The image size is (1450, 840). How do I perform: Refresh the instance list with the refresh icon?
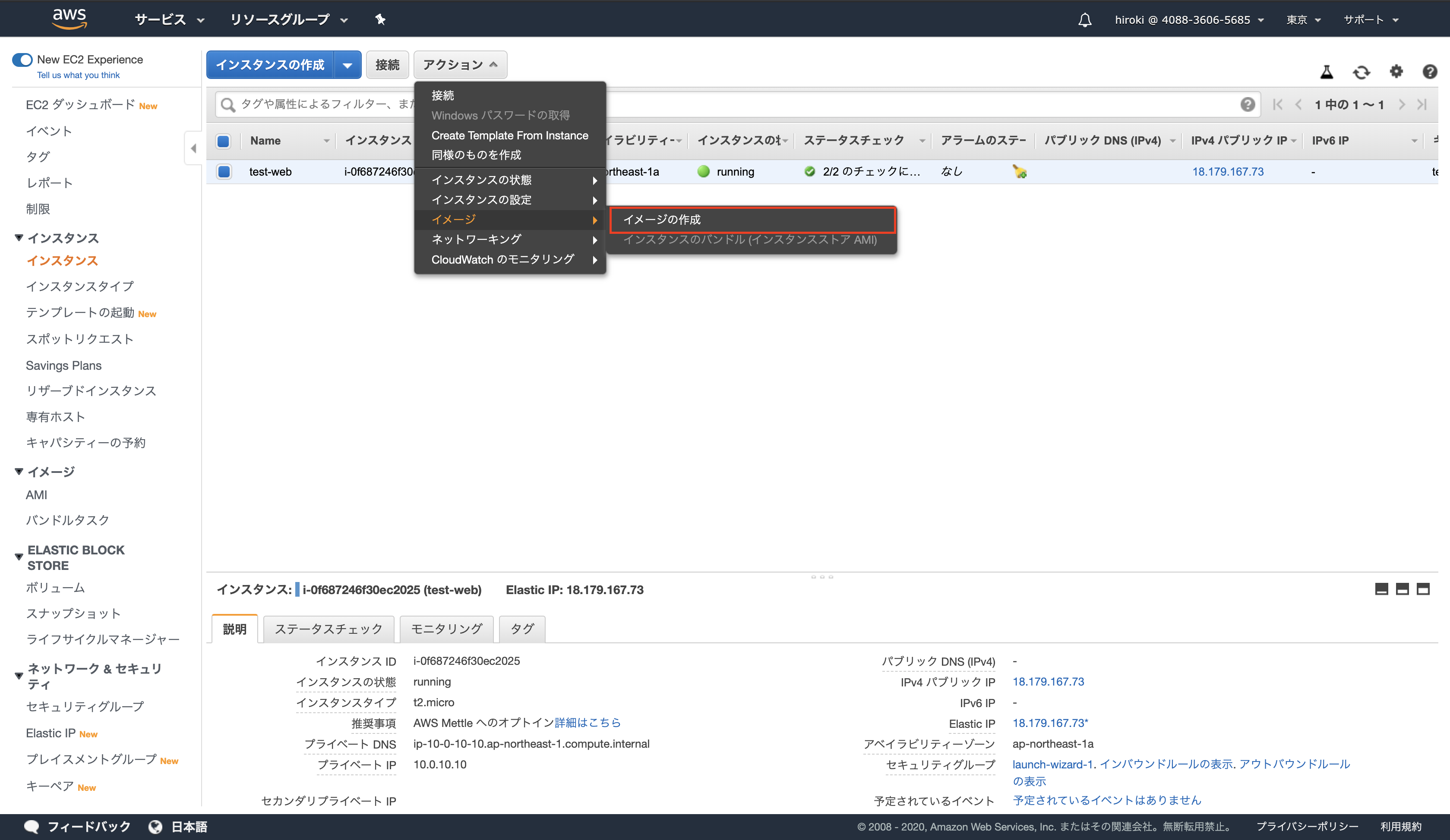coord(1362,71)
